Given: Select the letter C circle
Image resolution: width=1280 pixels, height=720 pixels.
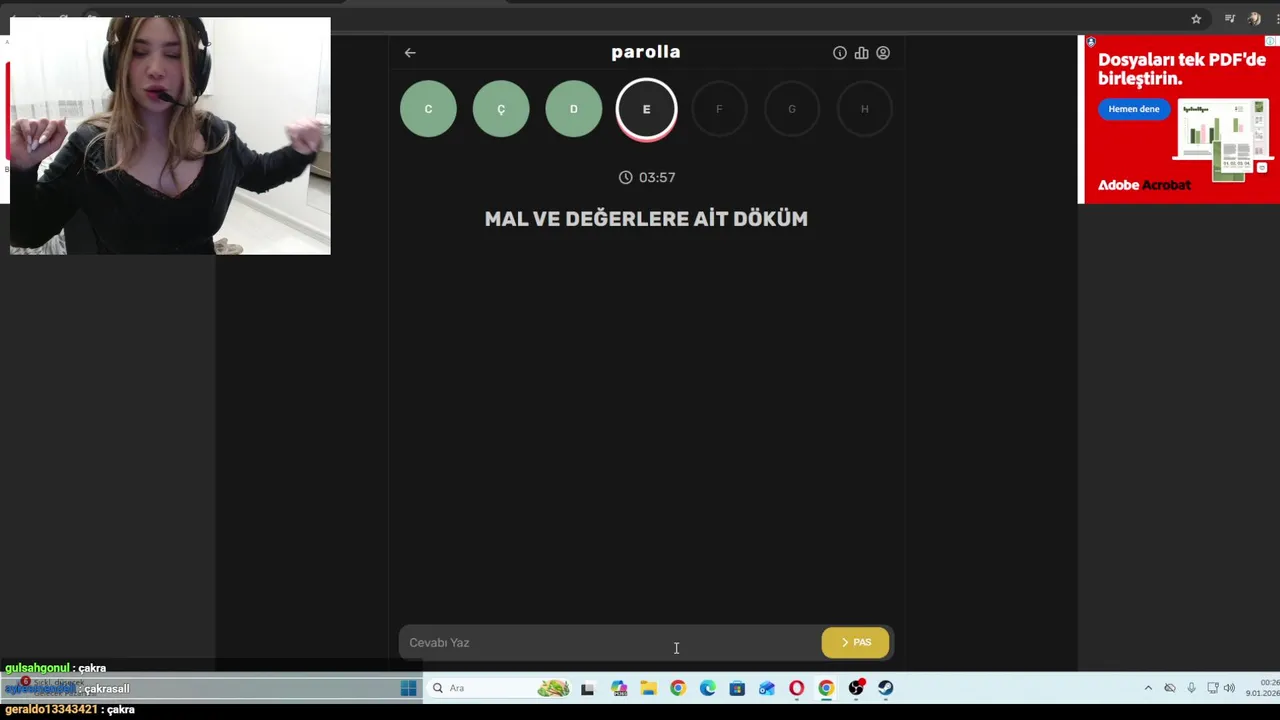Looking at the screenshot, I should (x=428, y=109).
